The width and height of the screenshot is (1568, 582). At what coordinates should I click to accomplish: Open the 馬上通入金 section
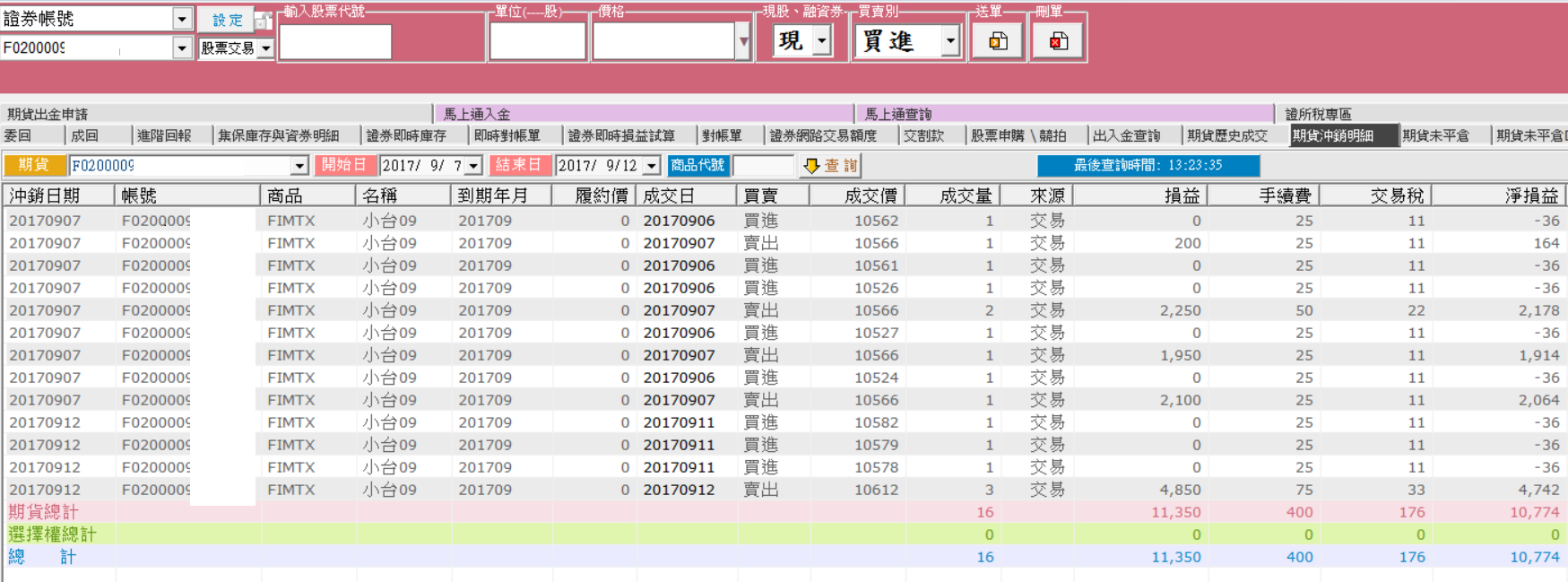[x=642, y=114]
